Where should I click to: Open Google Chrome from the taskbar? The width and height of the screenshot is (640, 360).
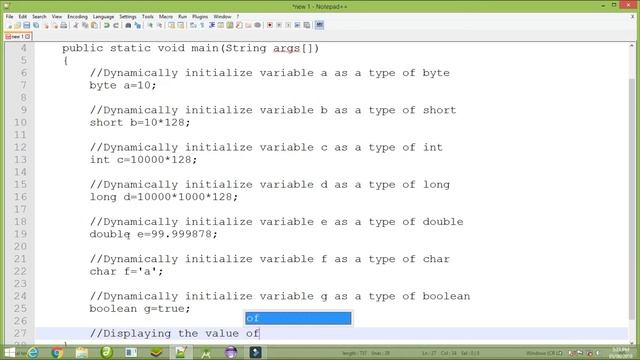(57, 352)
